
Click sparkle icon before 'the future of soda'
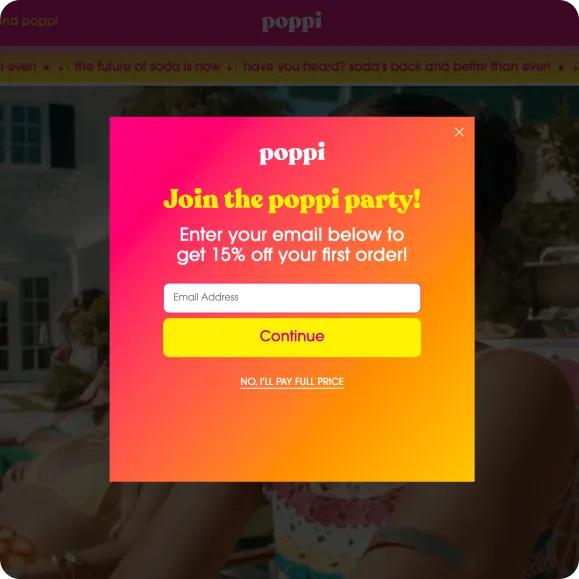(x=63, y=67)
